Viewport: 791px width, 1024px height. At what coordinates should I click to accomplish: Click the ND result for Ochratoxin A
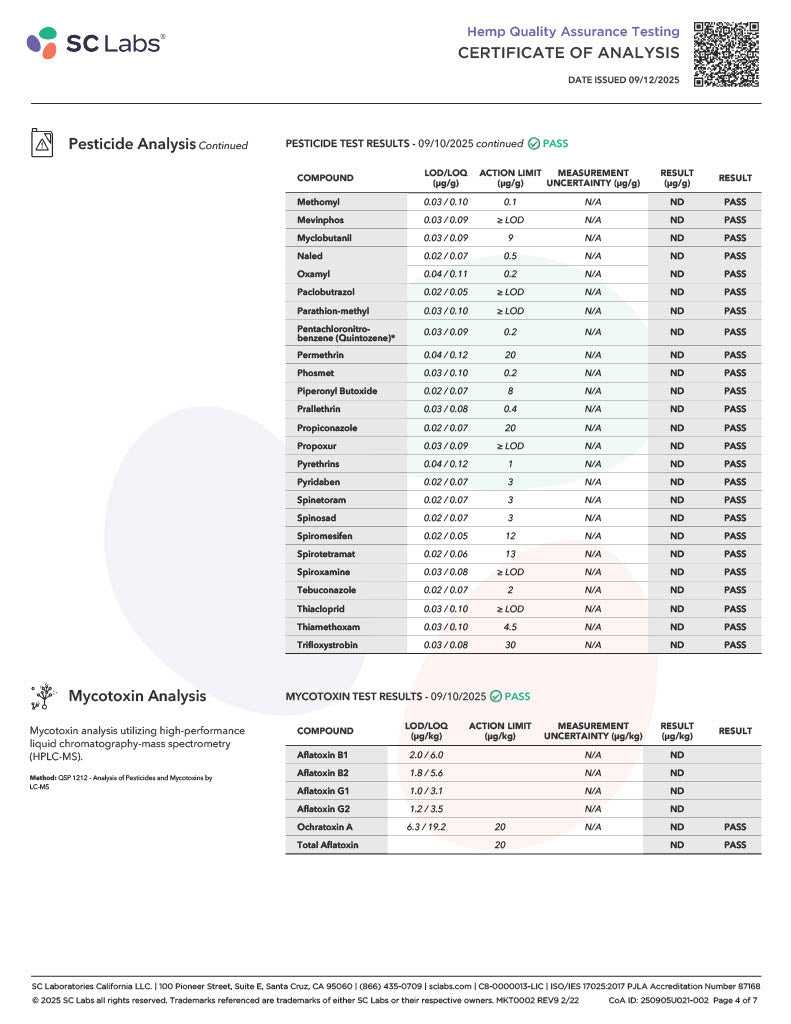click(677, 827)
